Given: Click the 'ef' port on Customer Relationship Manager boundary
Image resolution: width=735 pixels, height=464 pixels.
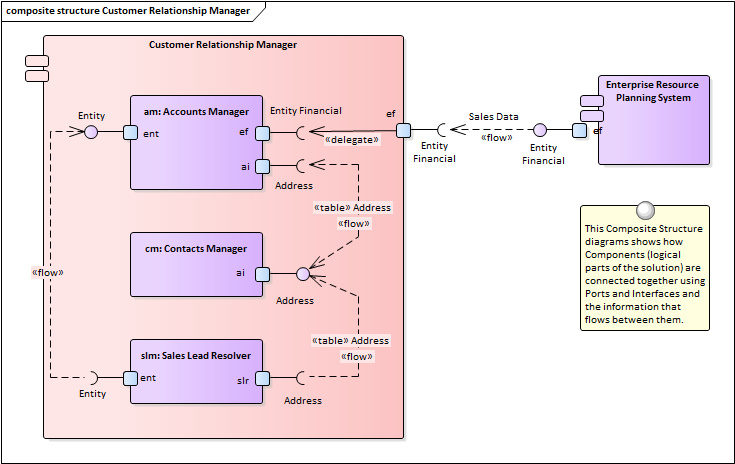Looking at the screenshot, I should [403, 130].
